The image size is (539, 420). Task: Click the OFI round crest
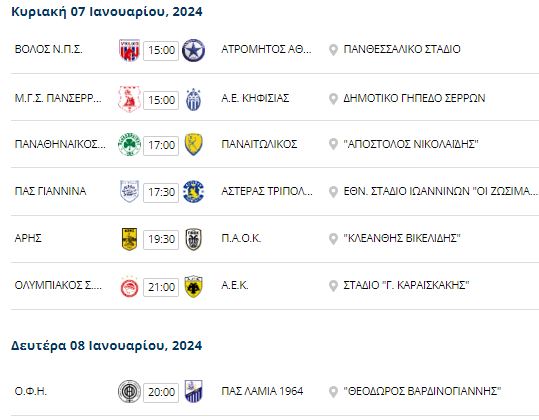click(x=129, y=391)
